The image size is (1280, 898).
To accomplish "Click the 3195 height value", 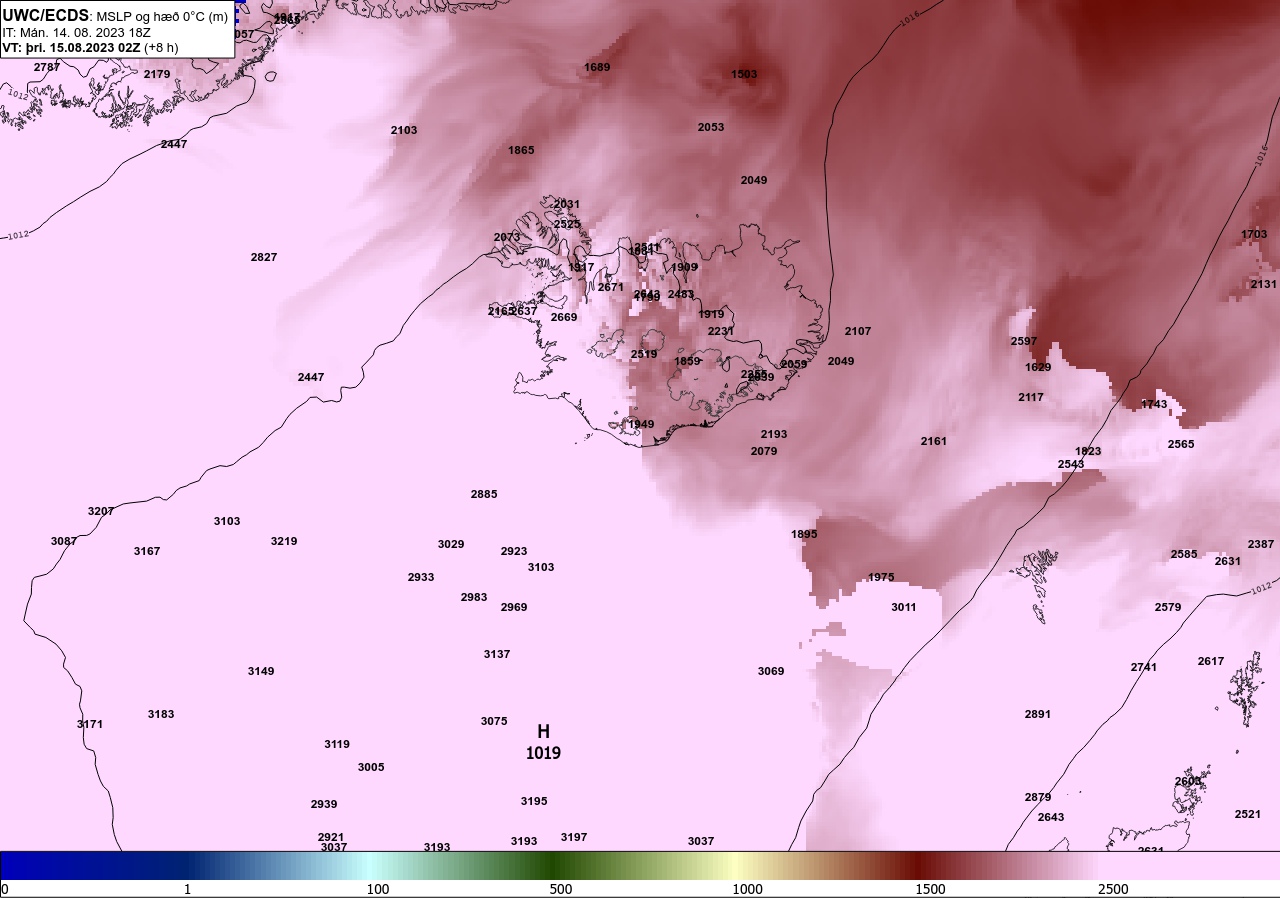I will 534,801.
